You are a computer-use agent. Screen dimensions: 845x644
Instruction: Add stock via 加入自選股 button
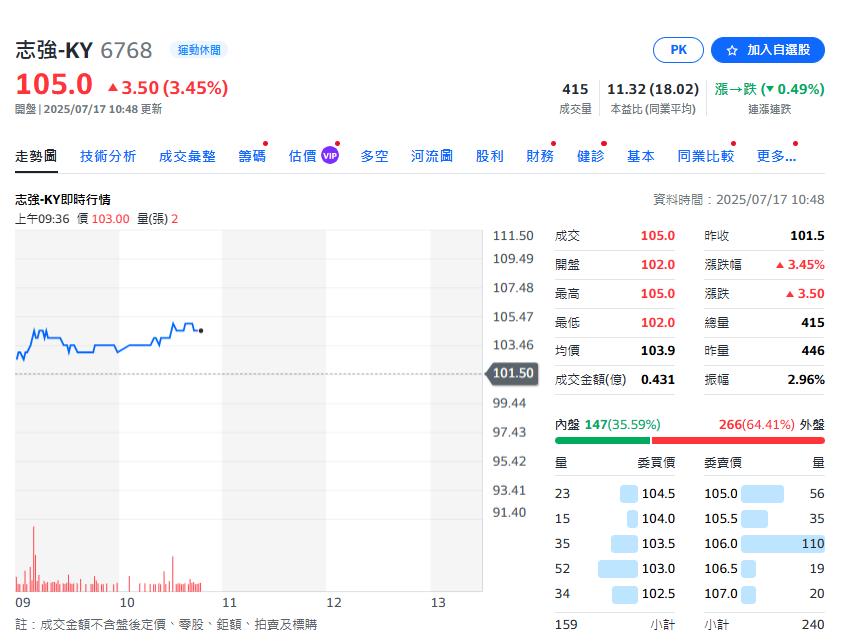coord(767,50)
